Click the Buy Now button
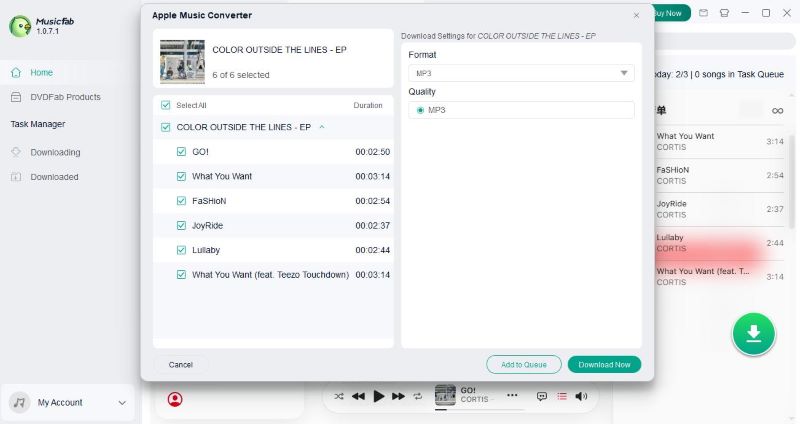 tap(671, 13)
